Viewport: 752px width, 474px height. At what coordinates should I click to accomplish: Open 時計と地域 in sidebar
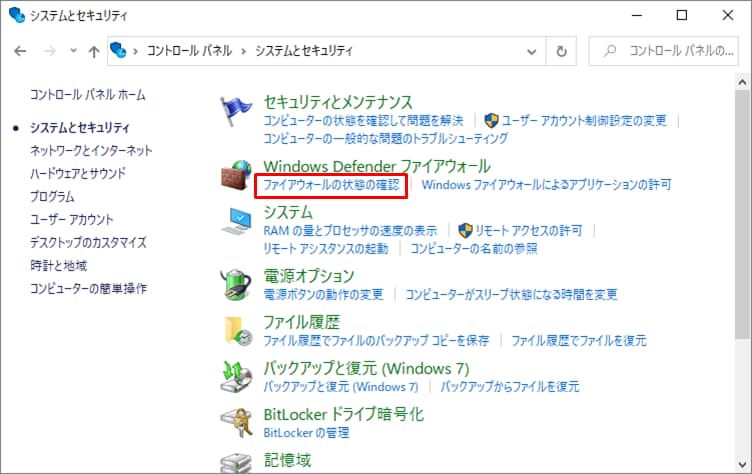59,265
